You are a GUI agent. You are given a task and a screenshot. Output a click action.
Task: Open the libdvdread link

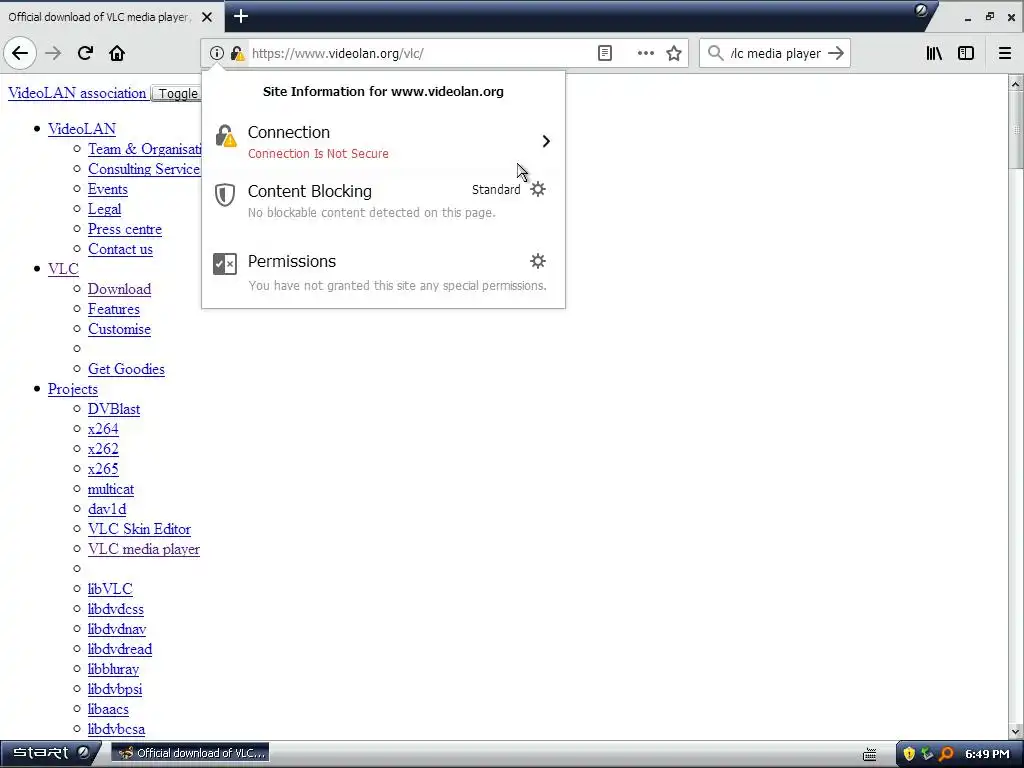coord(120,649)
